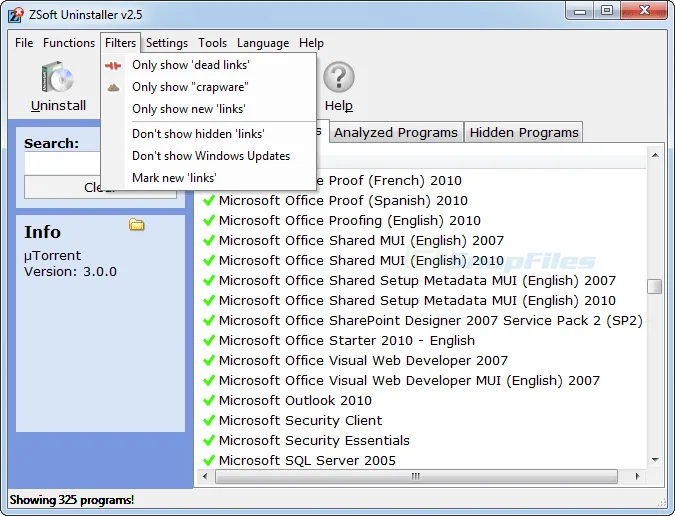Select Microsoft Office Proof (French) 2010 row
Image resolution: width=675 pixels, height=516 pixels.
click(x=390, y=180)
